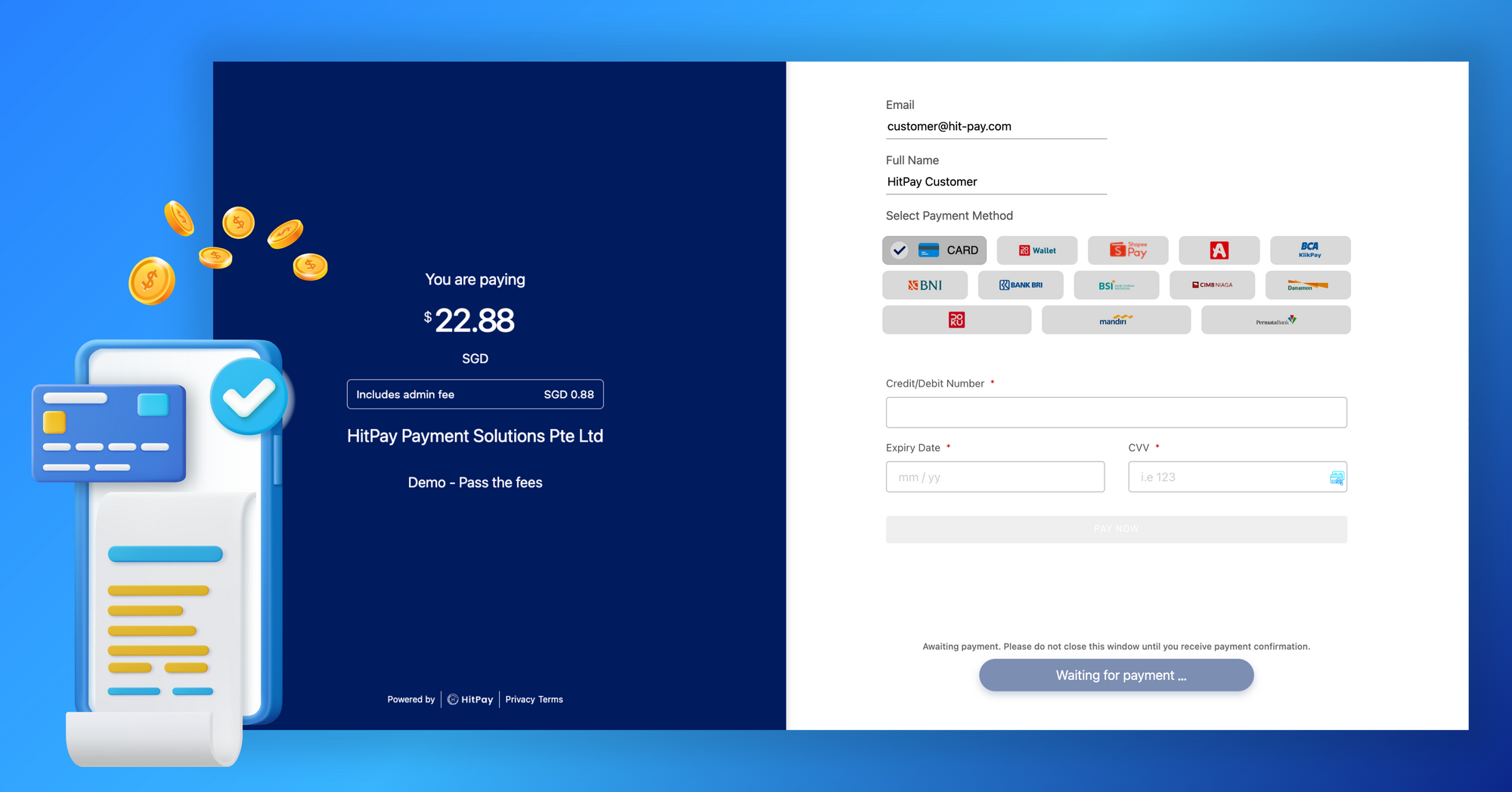Focus the Full Name field
The width and height of the screenshot is (1512, 792).
point(996,182)
